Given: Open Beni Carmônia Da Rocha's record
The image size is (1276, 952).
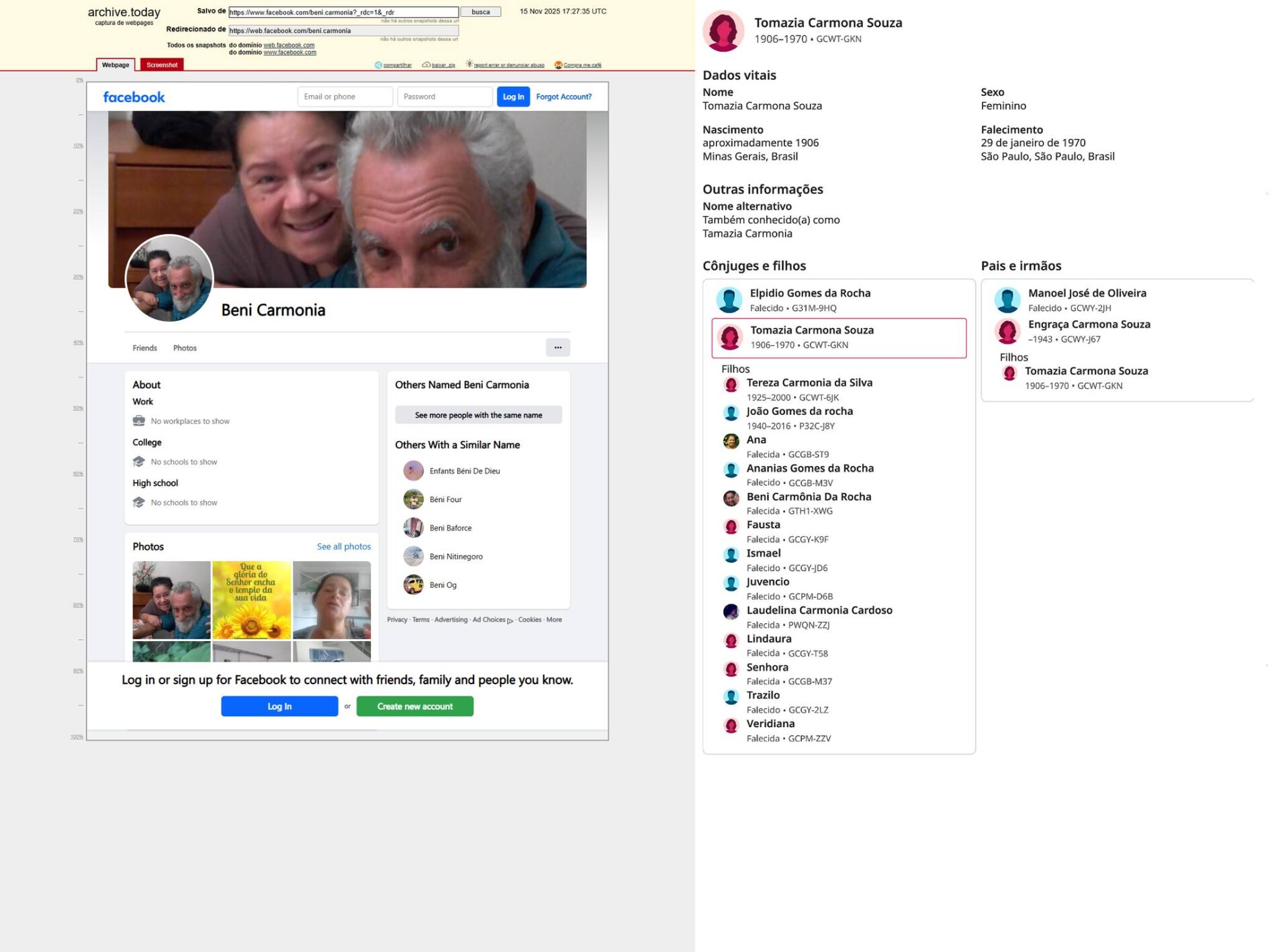Looking at the screenshot, I should point(809,497).
